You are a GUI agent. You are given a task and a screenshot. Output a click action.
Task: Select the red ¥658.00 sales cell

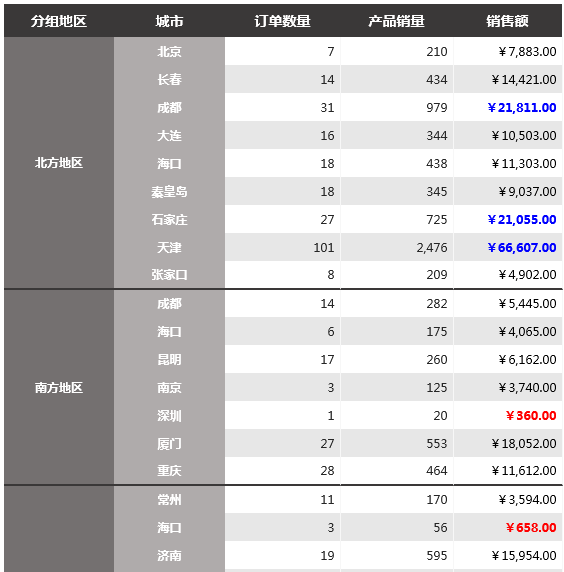point(507,527)
